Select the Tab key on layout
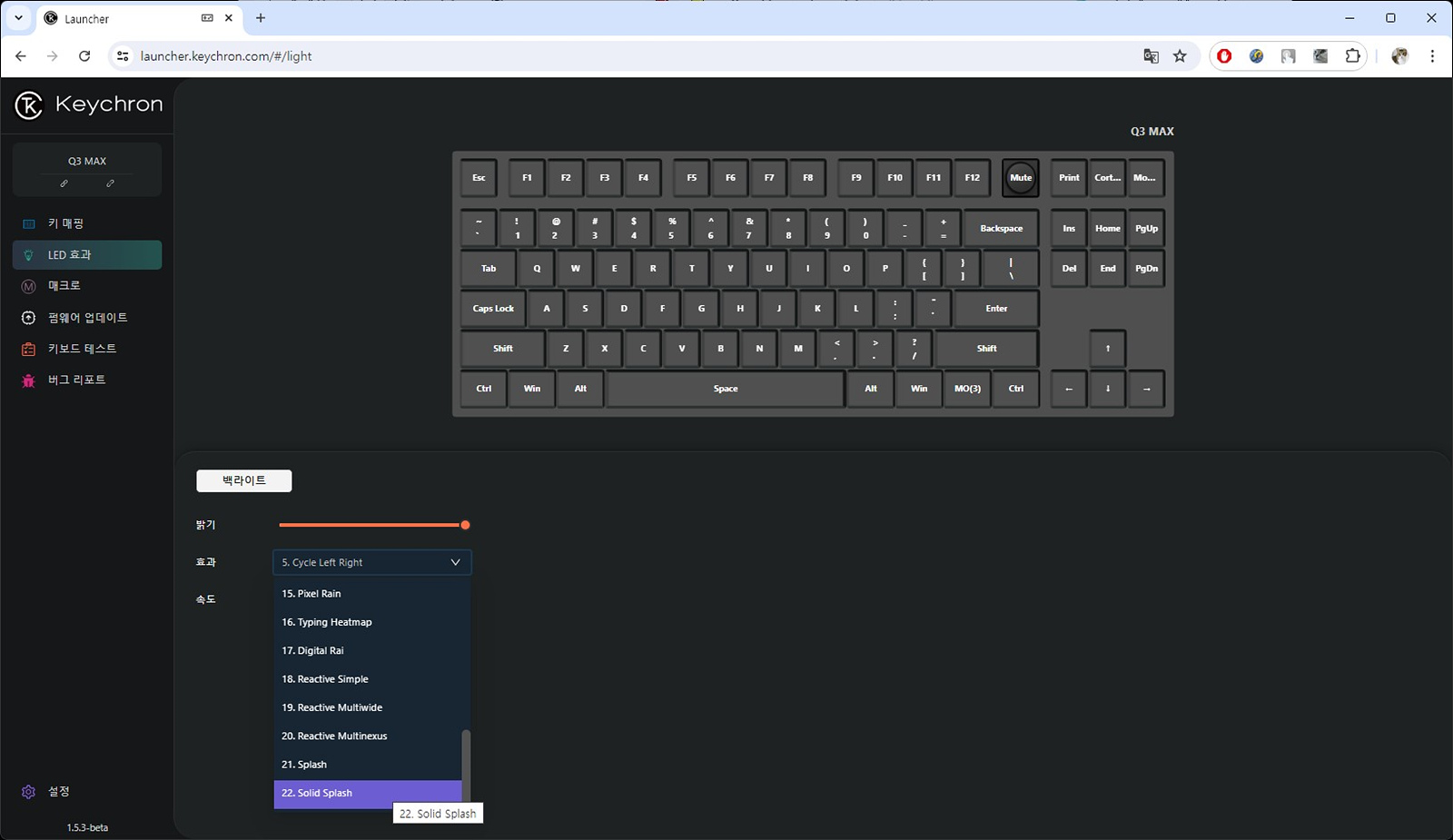This screenshot has height=840, width=1453. point(489,269)
